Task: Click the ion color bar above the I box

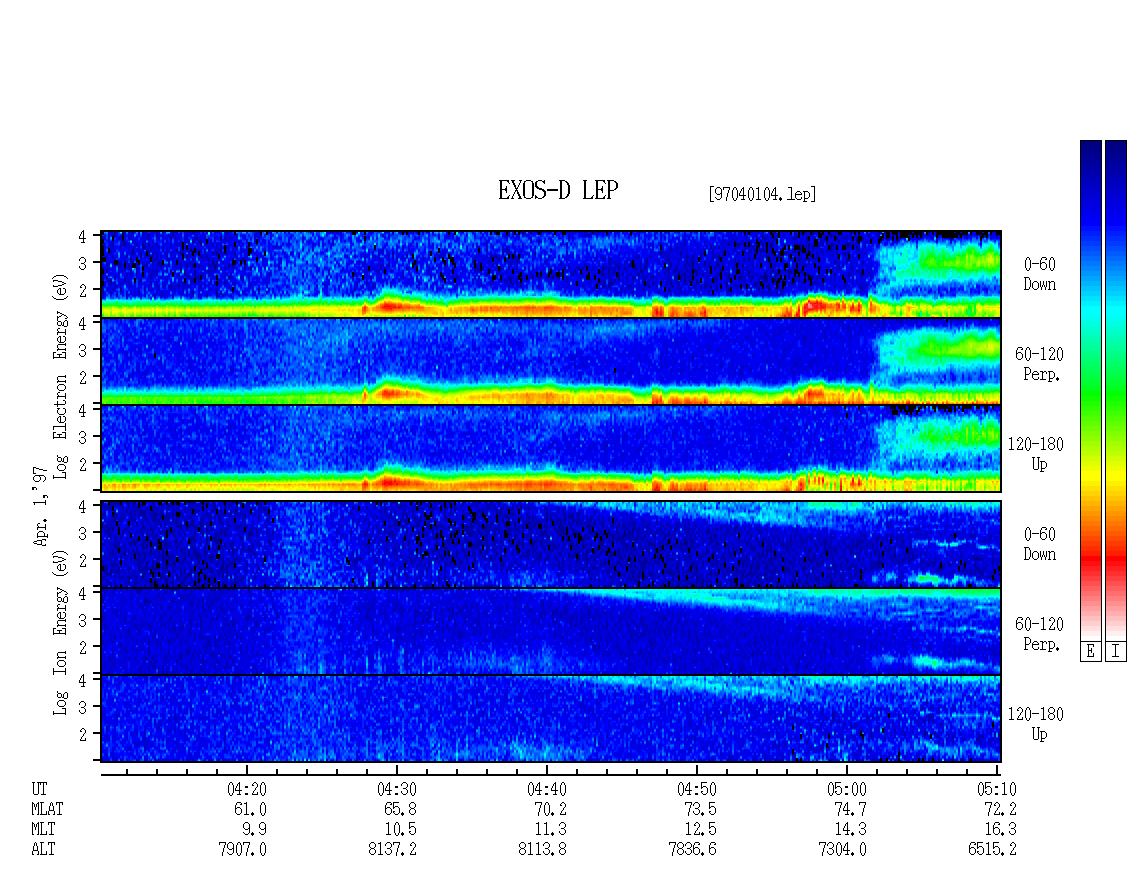Action: coord(1116,390)
